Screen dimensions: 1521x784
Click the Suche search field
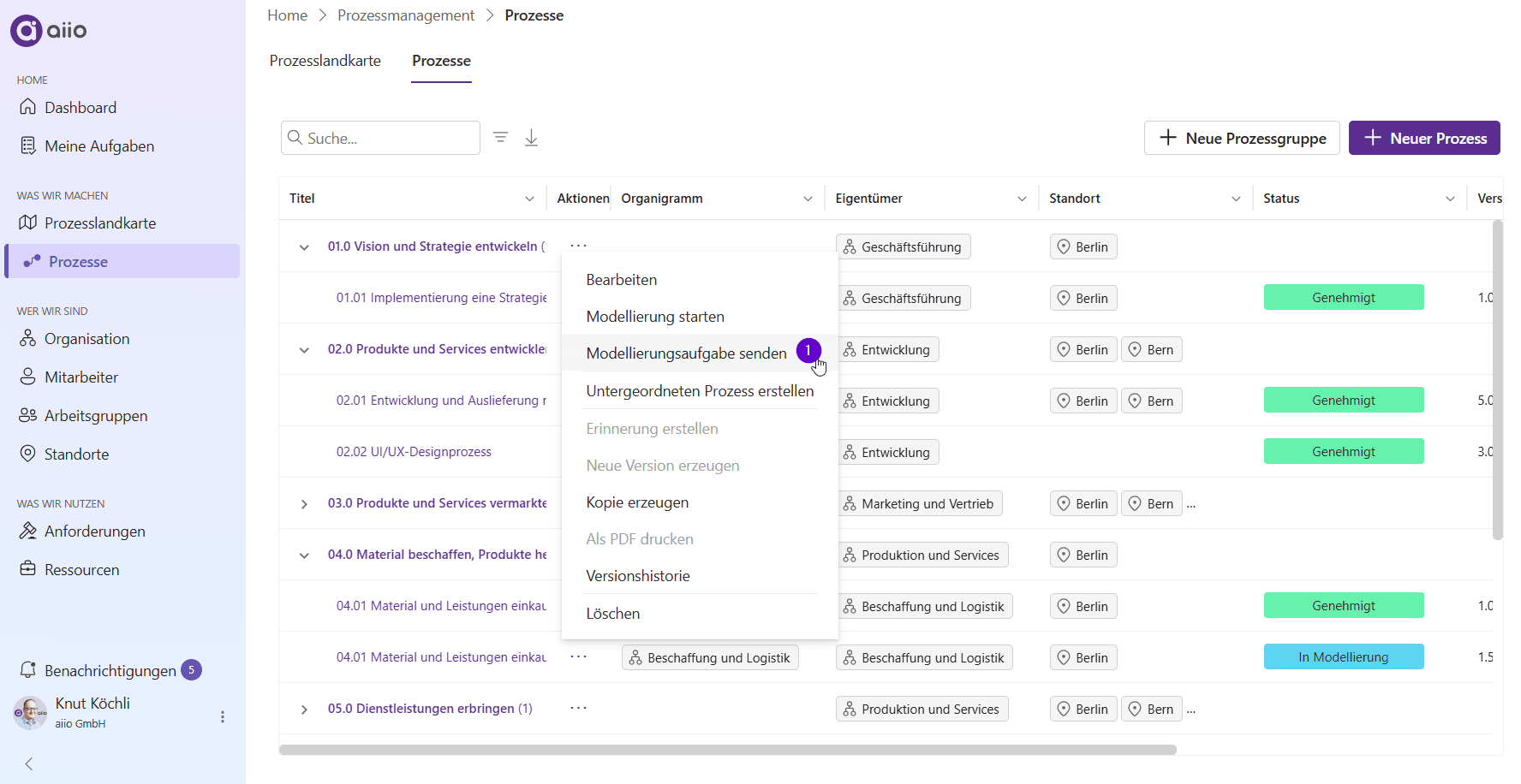(380, 138)
